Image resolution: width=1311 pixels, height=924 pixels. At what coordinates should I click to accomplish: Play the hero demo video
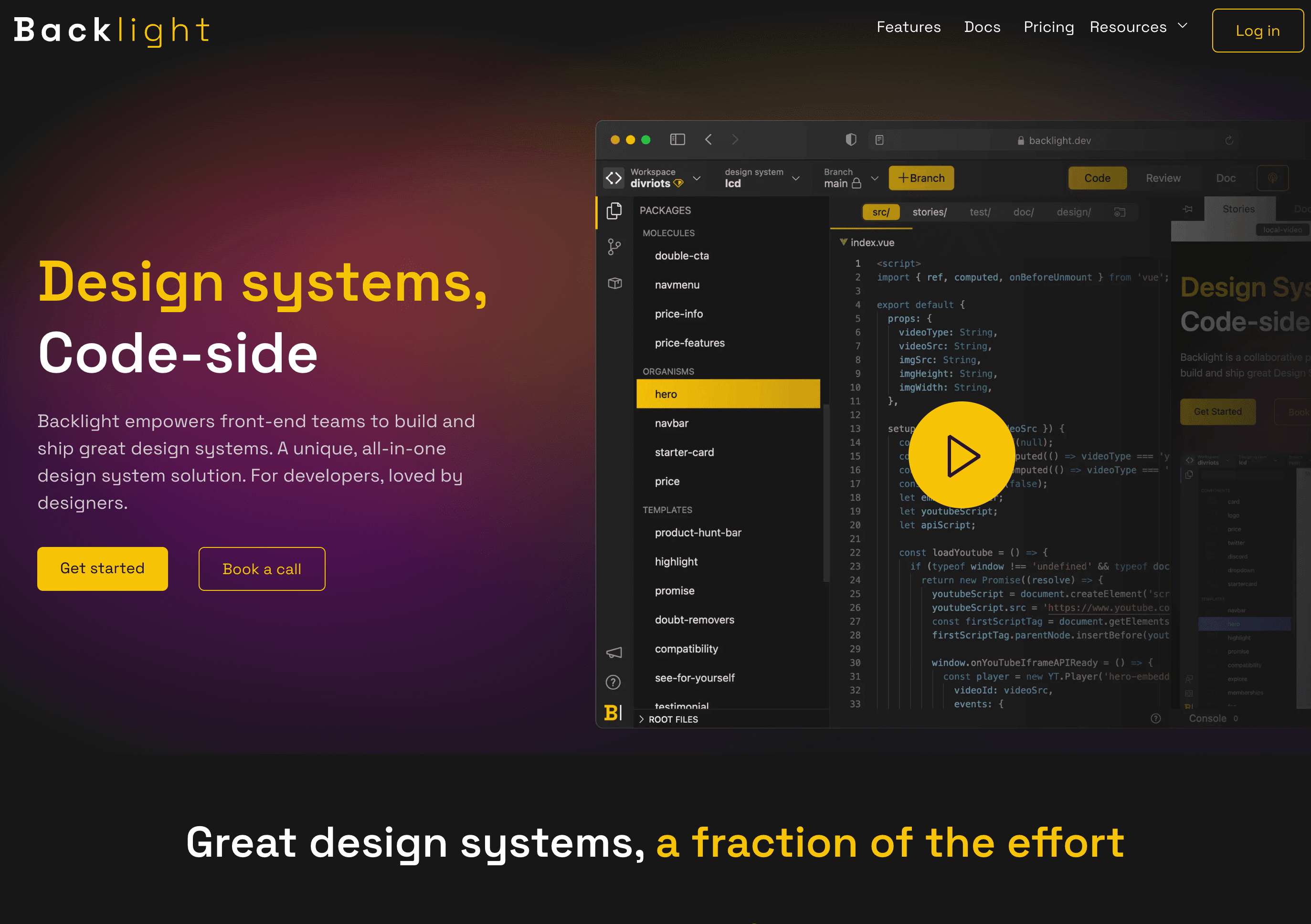[x=962, y=455]
